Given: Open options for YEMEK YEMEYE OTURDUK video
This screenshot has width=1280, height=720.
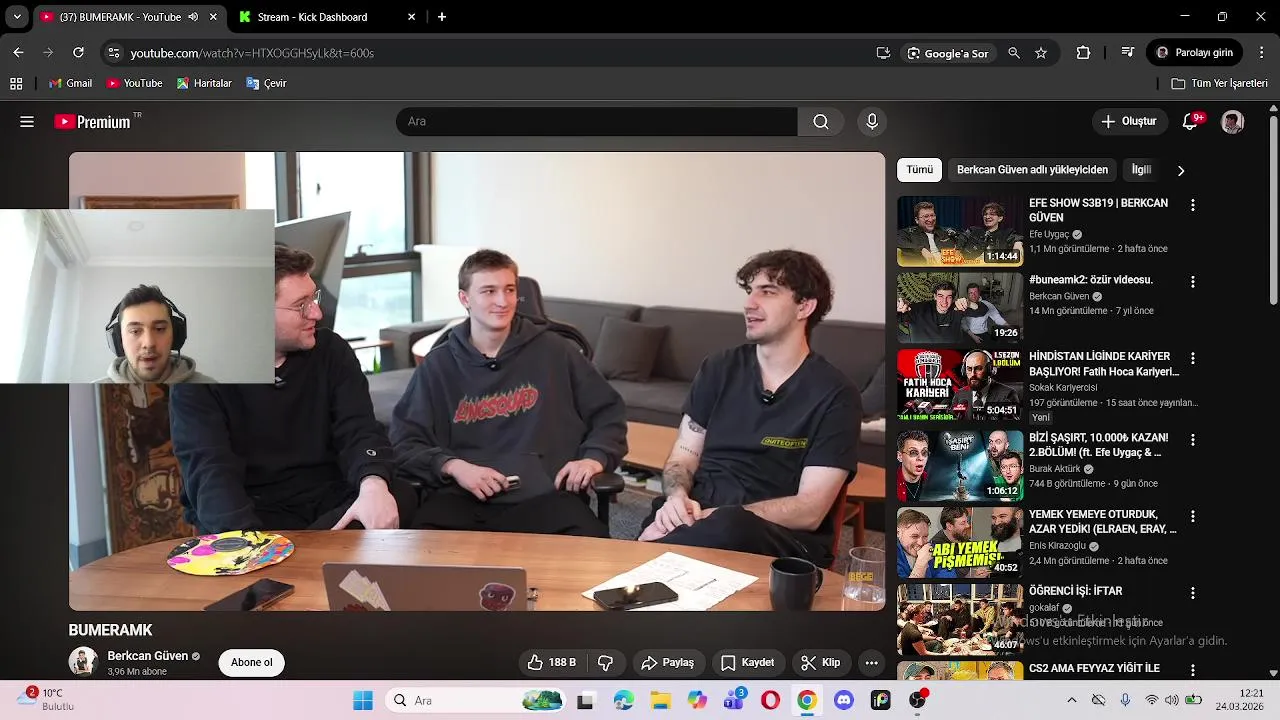Looking at the screenshot, I should click(1192, 517).
